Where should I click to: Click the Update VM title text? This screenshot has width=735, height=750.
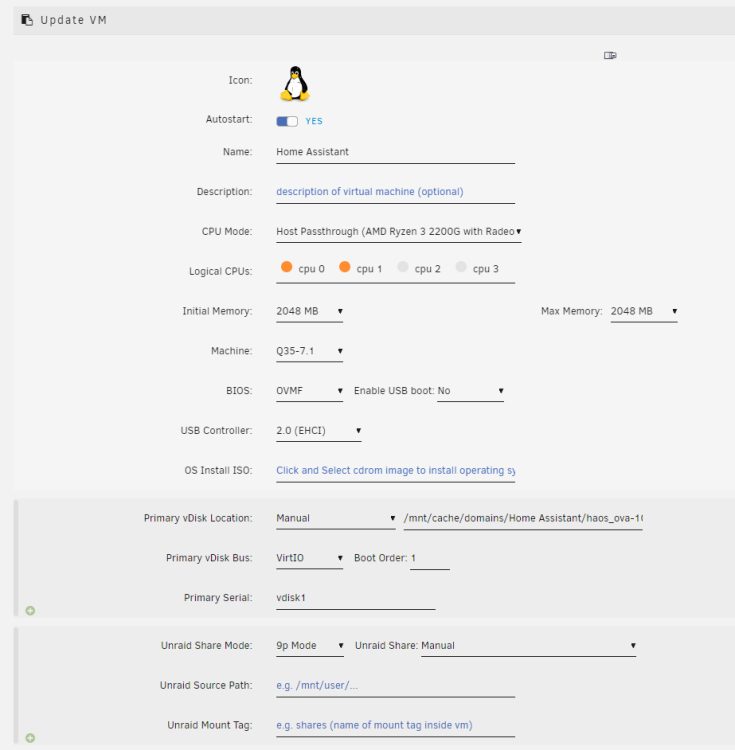pyautogui.click(x=74, y=20)
